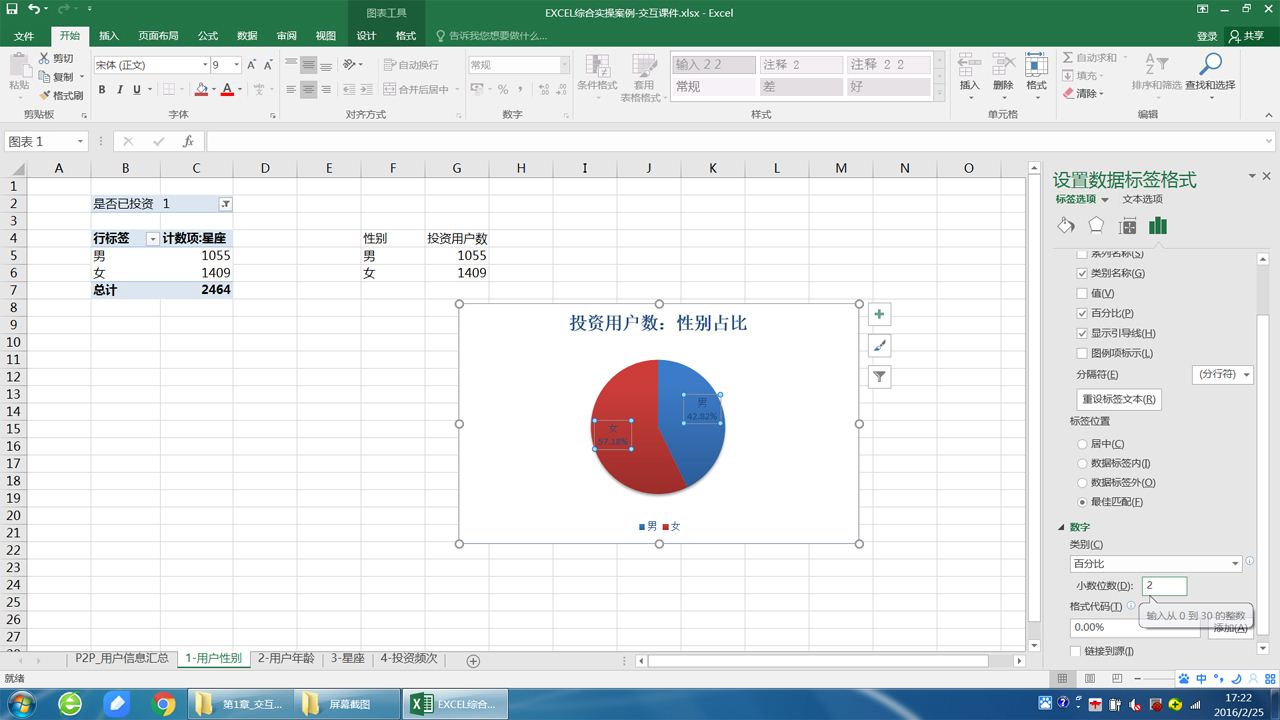
Task: Open the Page Layout (页面布局) tab
Action: coord(159,36)
